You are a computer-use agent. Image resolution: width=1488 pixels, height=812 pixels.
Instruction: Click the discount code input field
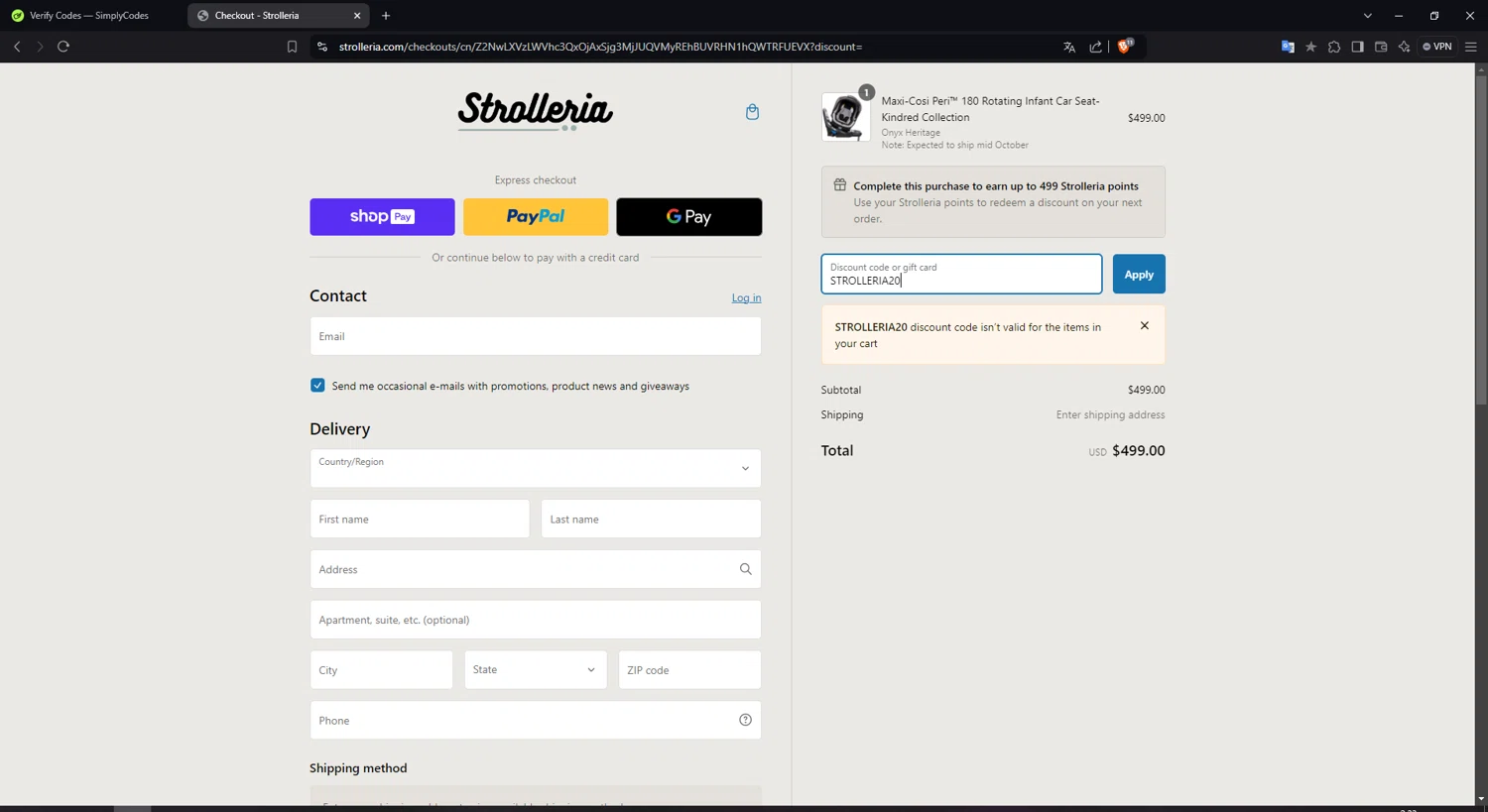coord(961,275)
